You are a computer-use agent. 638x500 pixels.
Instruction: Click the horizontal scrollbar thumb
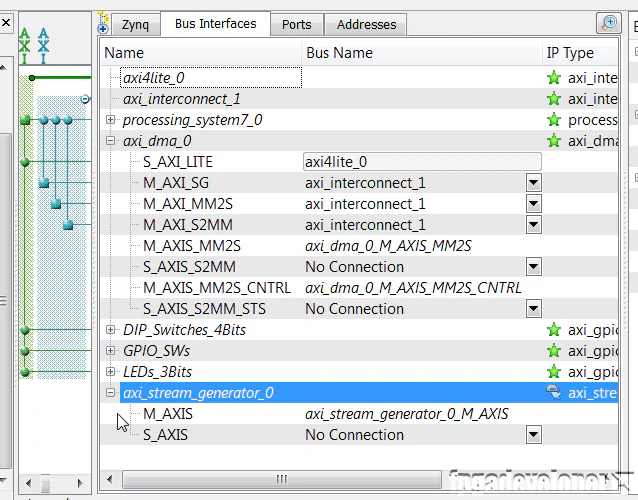coord(282,479)
